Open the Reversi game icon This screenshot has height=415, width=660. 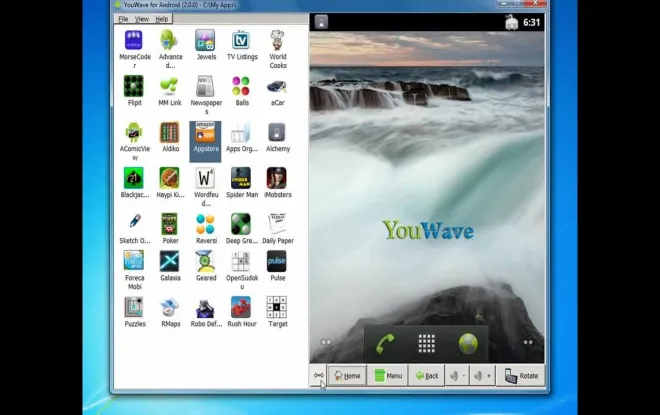tap(205, 224)
